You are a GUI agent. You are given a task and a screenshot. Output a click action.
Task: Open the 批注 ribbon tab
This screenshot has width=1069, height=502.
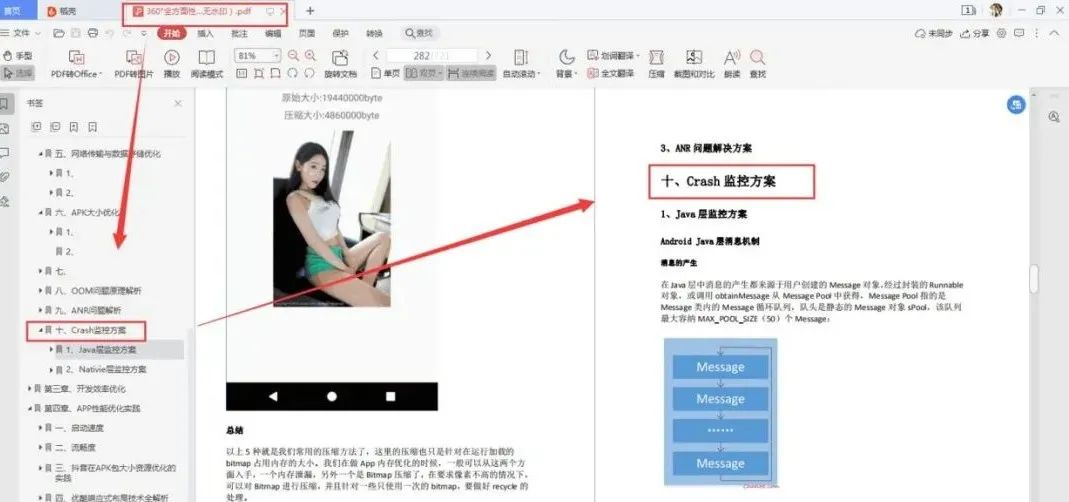(239, 33)
